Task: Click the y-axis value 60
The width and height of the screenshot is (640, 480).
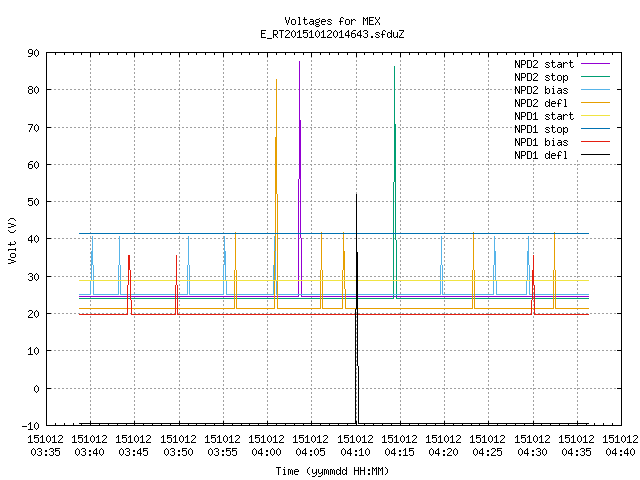Action: click(x=33, y=165)
